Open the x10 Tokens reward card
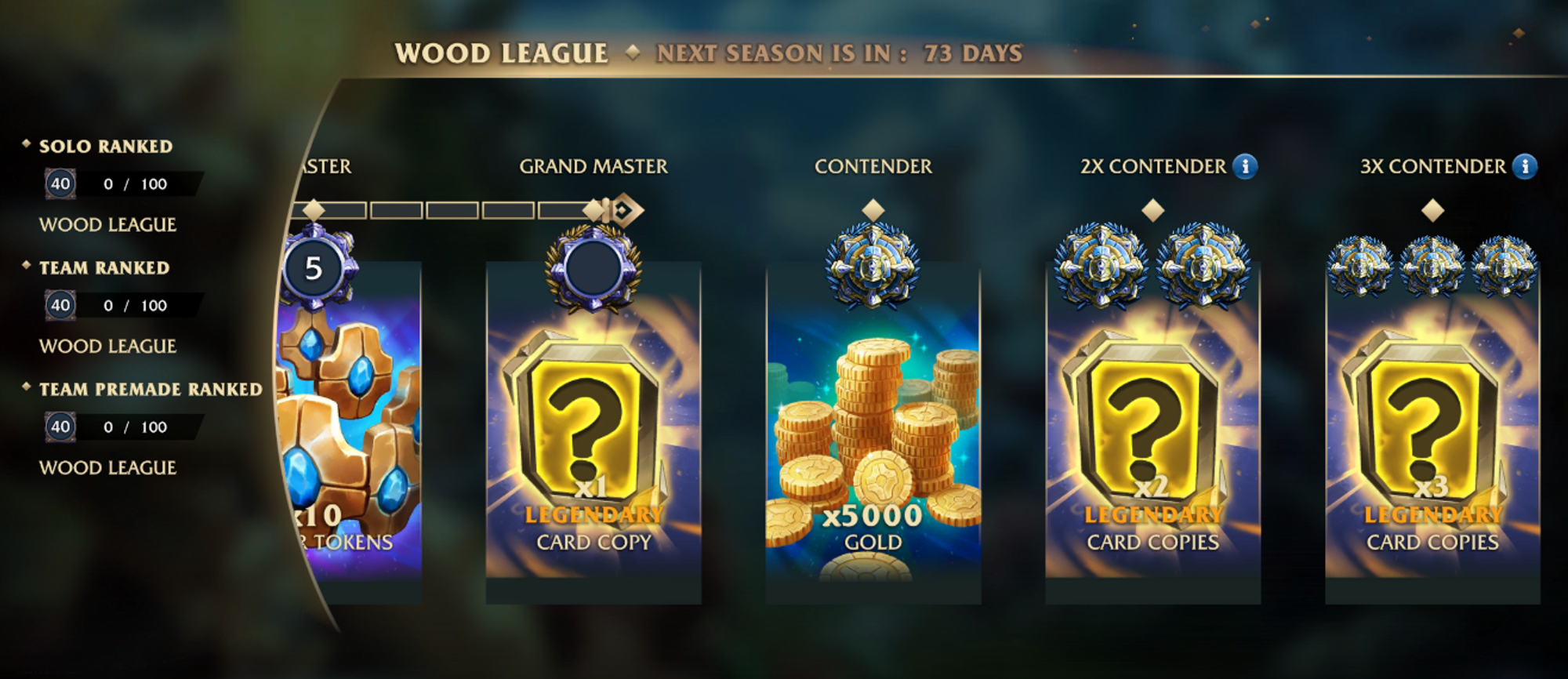The image size is (1568, 679). pos(353,434)
